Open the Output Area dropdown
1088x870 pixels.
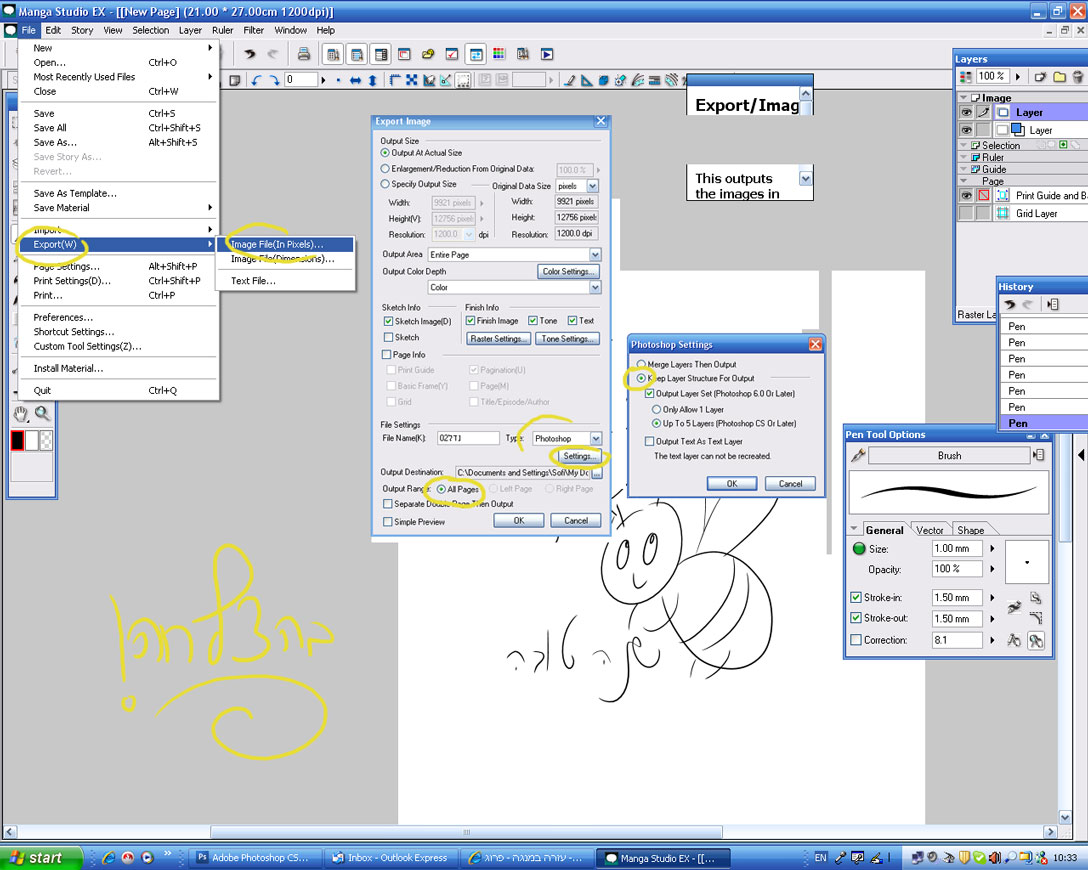595,255
